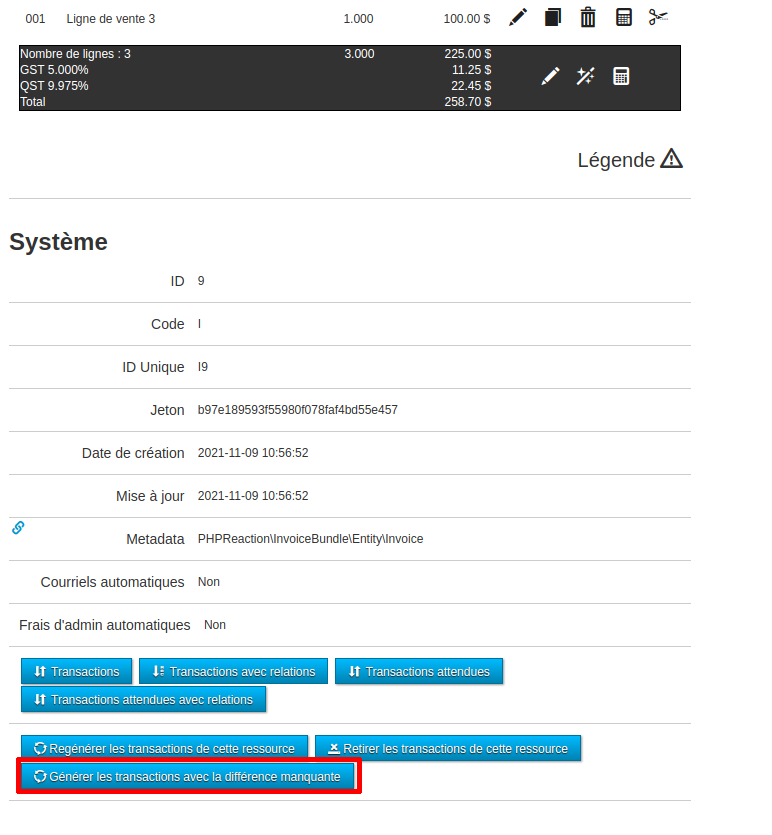The width and height of the screenshot is (772, 835).
Task: Click the calculator icon on line 001
Action: tap(623, 18)
